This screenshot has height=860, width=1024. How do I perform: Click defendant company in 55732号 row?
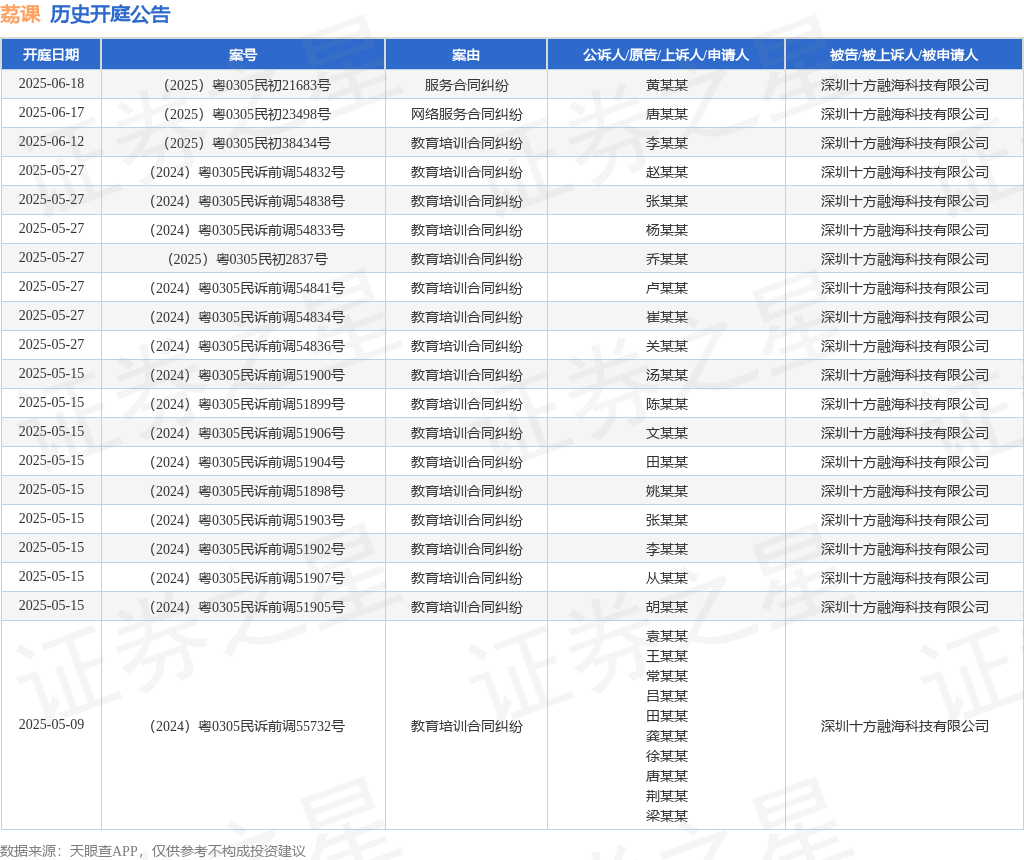(x=904, y=725)
